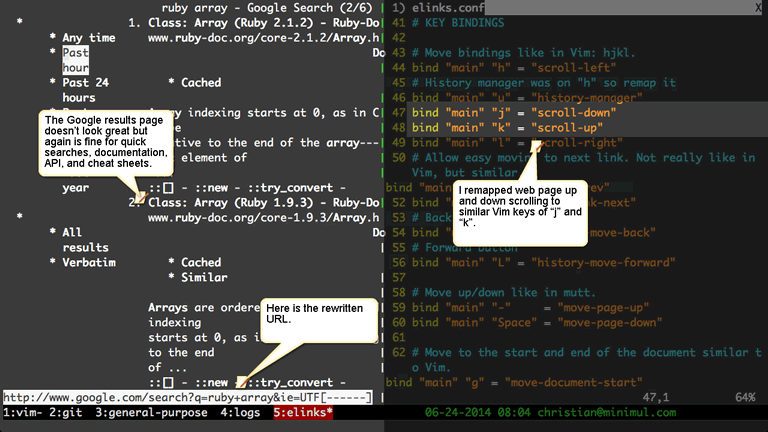Click the 'move-document-start' binding line
The width and height of the screenshot is (768, 432).
point(514,382)
